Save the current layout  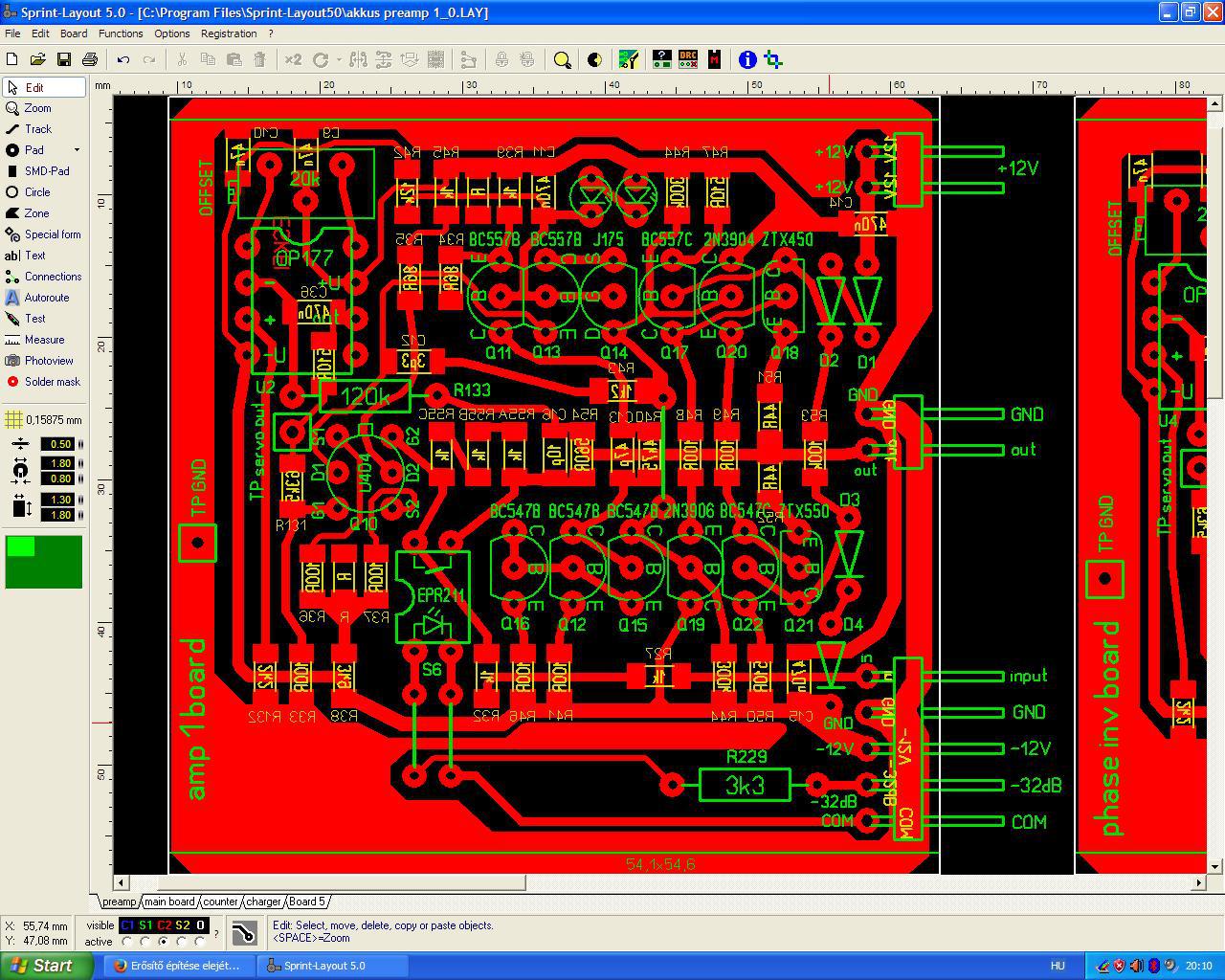[x=64, y=59]
